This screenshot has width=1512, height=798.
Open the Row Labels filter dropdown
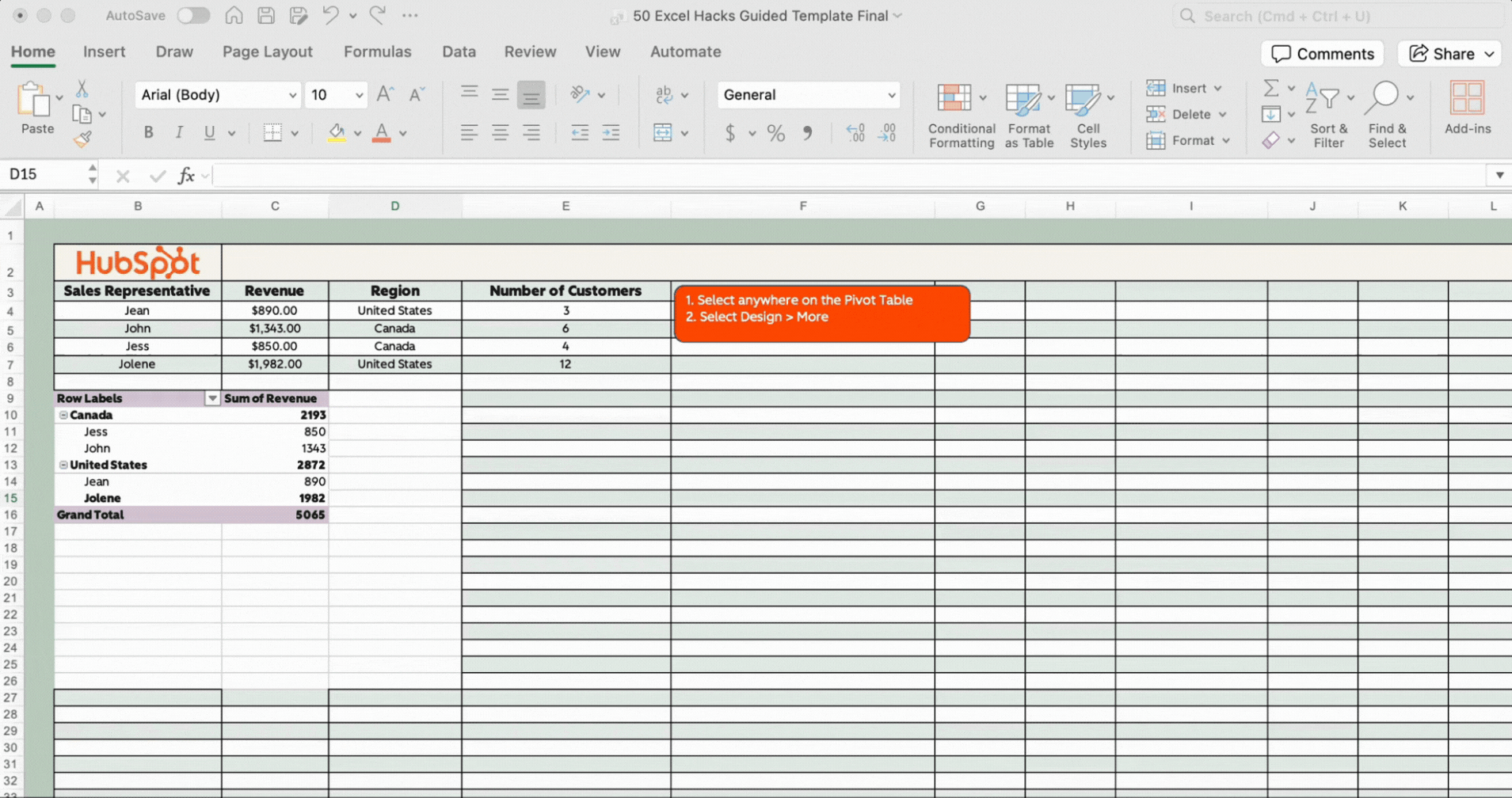[211, 397]
